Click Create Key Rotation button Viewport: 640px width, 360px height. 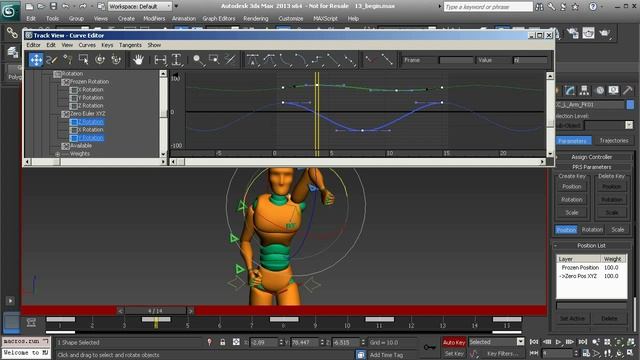point(571,200)
